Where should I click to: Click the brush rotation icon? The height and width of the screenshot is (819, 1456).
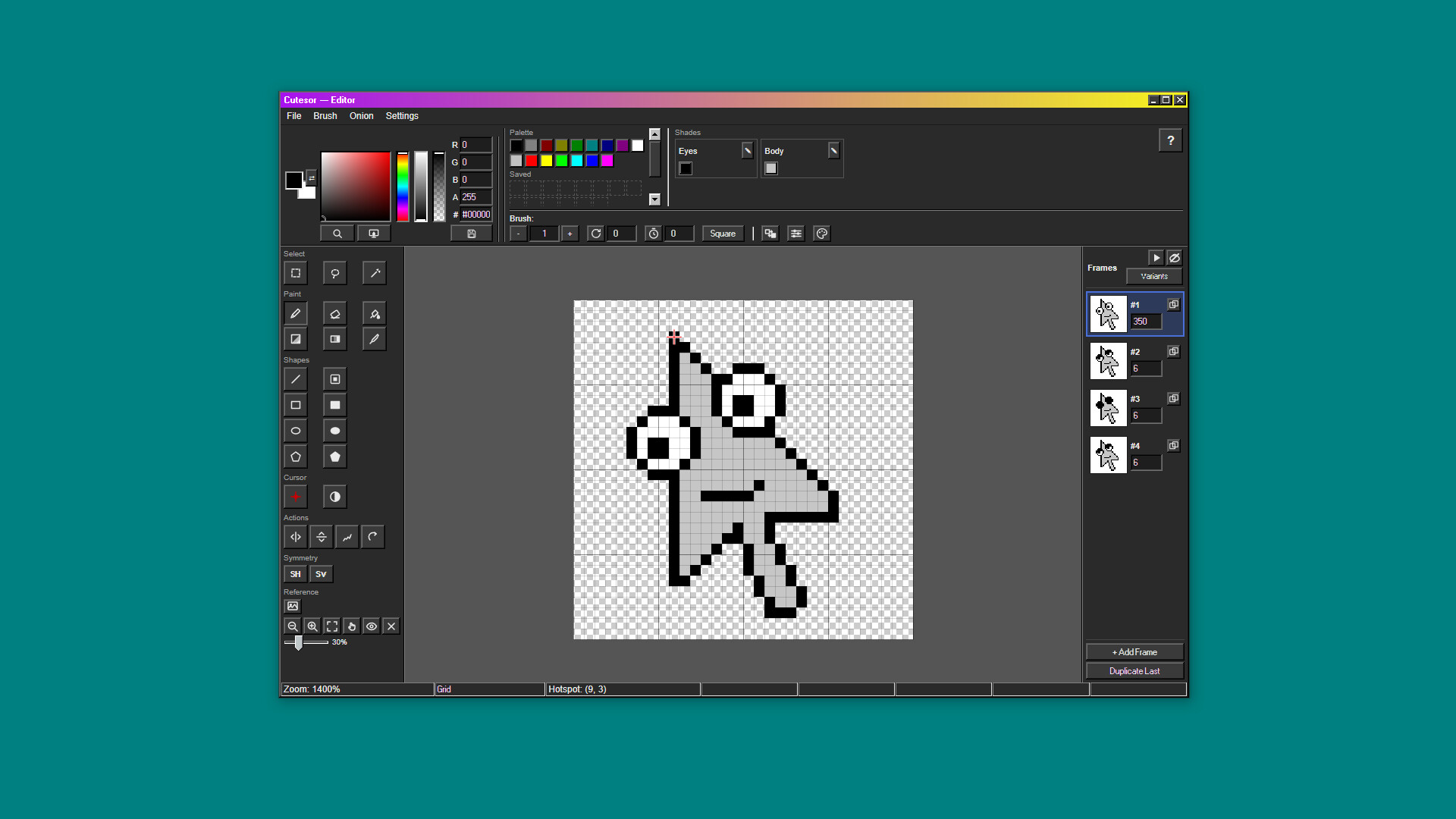[x=596, y=234]
